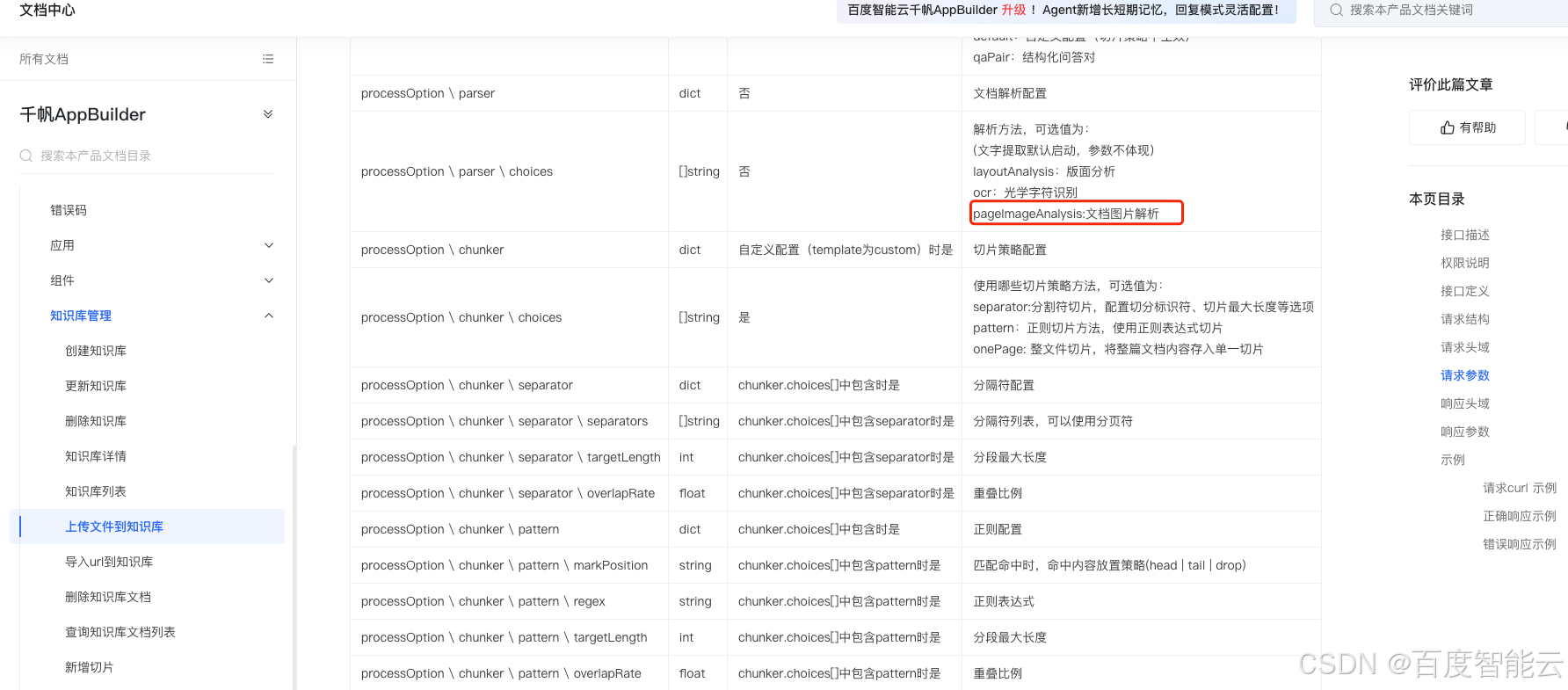Click the 所有文档 heading

click(44, 59)
